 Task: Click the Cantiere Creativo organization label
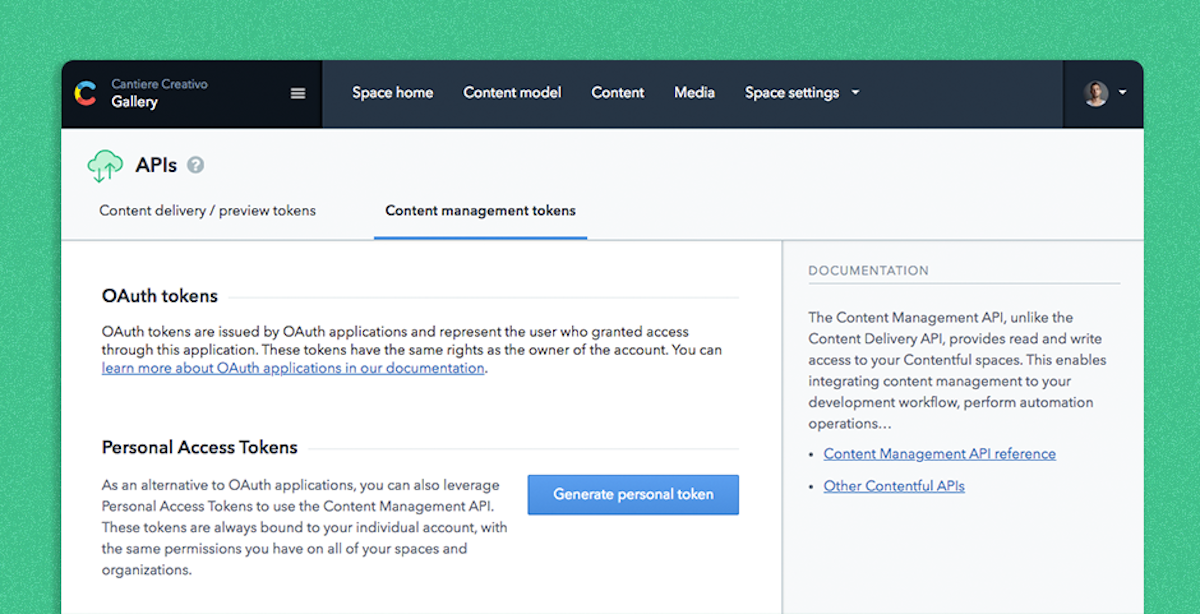159,84
